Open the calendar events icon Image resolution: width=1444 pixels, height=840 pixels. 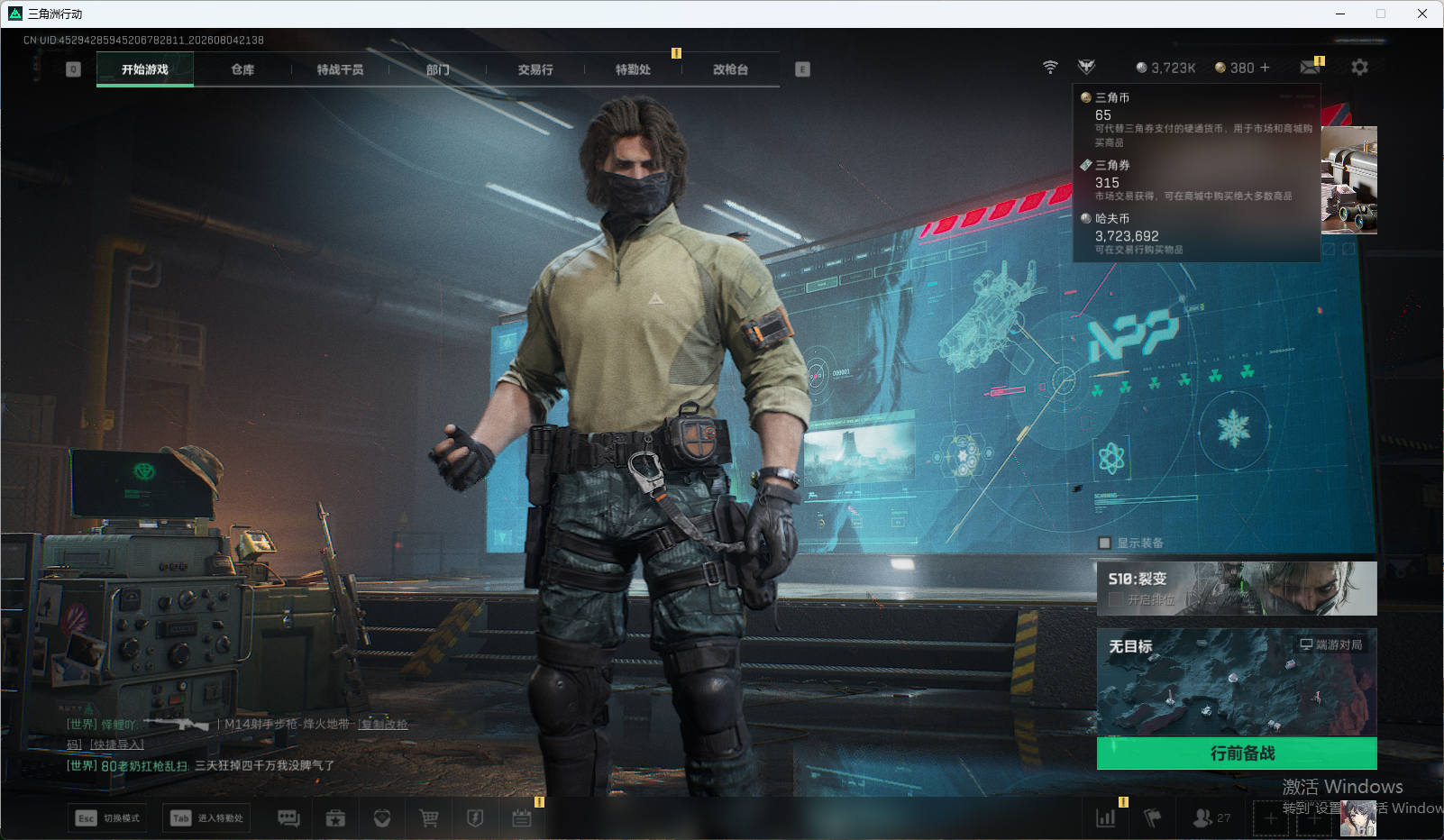pos(522,818)
